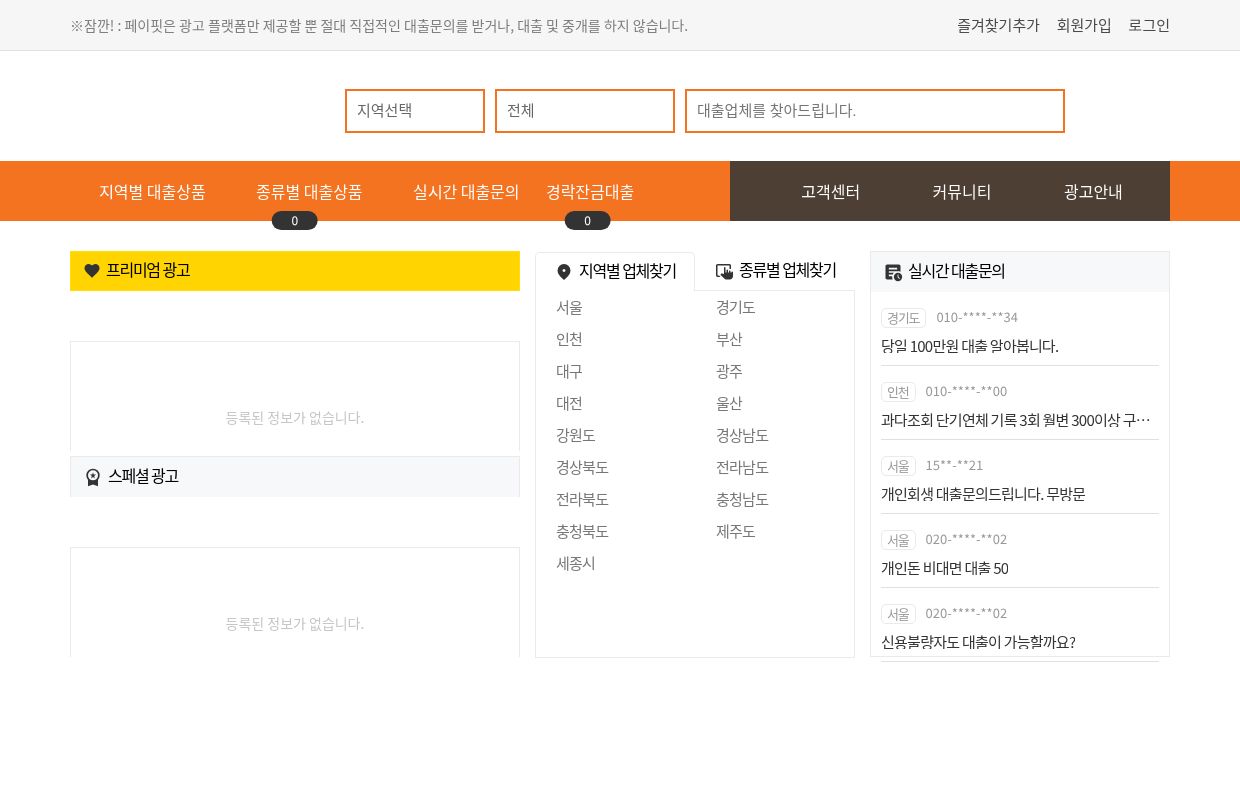Click the hand pointer icon in 종류별 업체찾기

(725, 271)
